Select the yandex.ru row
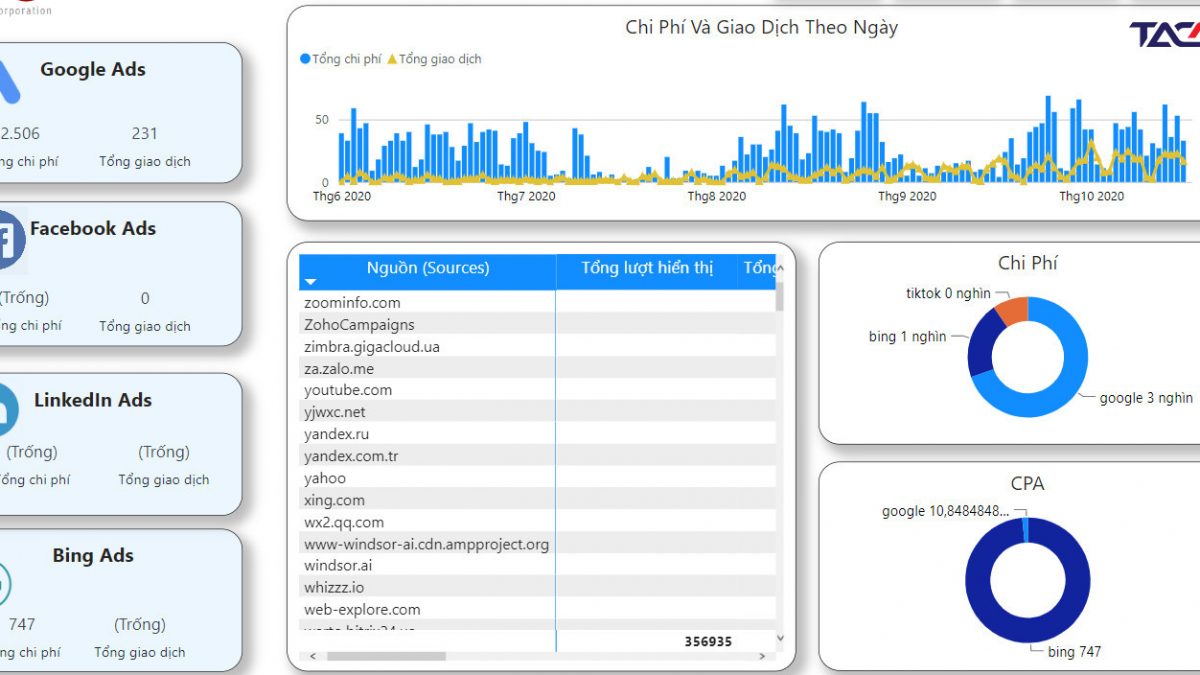The height and width of the screenshot is (675, 1200). click(538, 434)
